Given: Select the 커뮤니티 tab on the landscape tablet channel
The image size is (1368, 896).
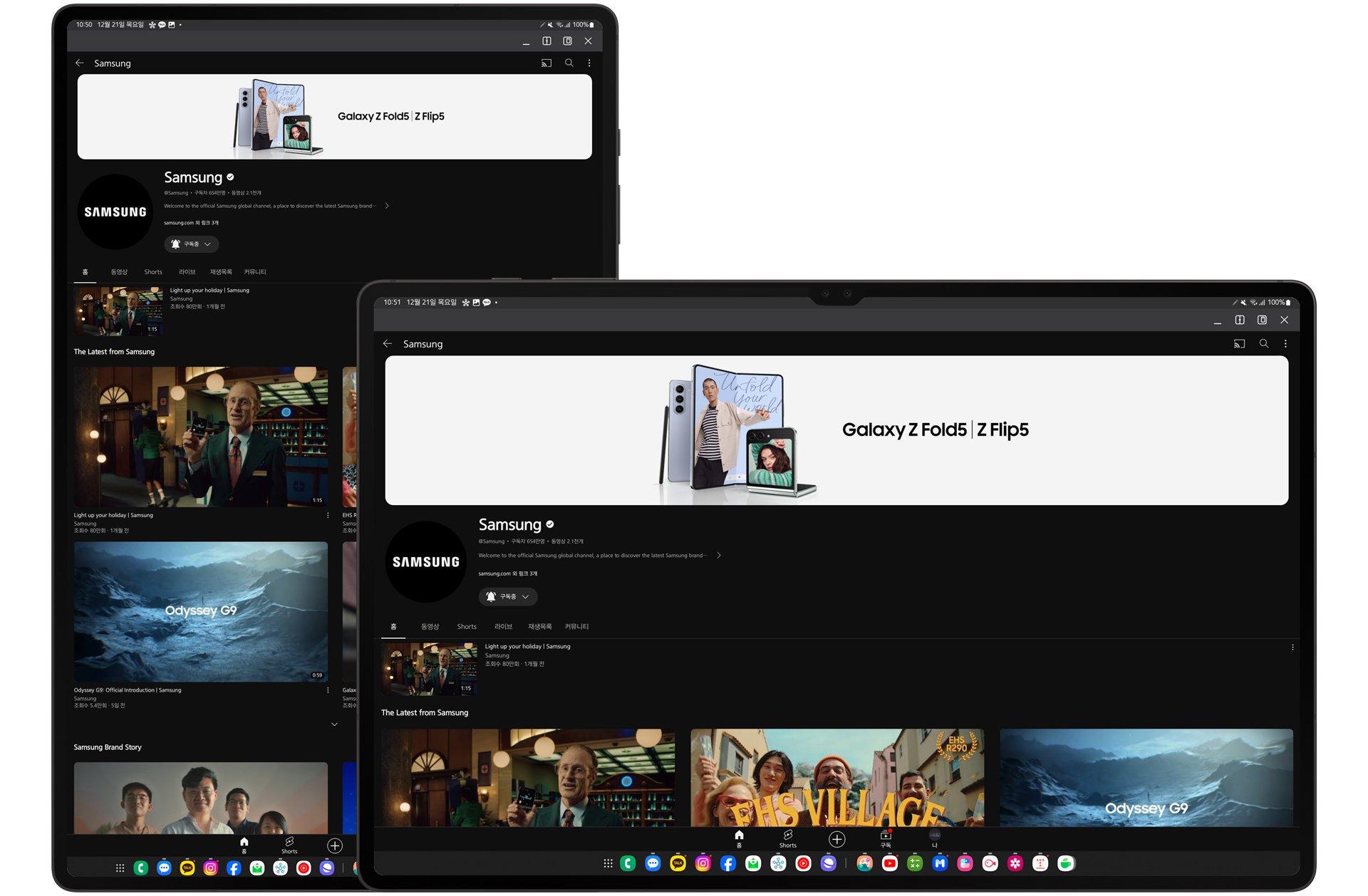Looking at the screenshot, I should click(577, 627).
